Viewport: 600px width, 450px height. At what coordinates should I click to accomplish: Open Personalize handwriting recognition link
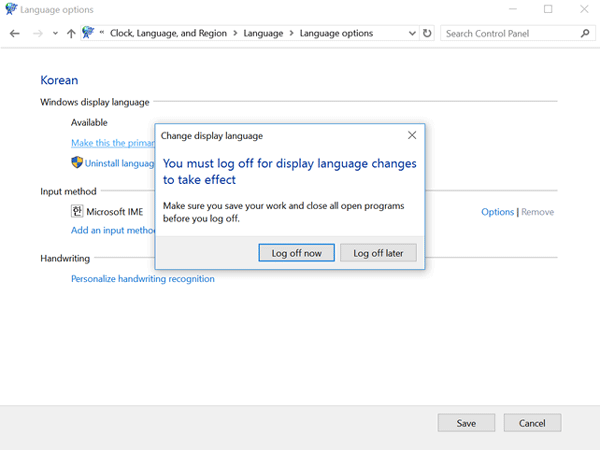click(142, 279)
